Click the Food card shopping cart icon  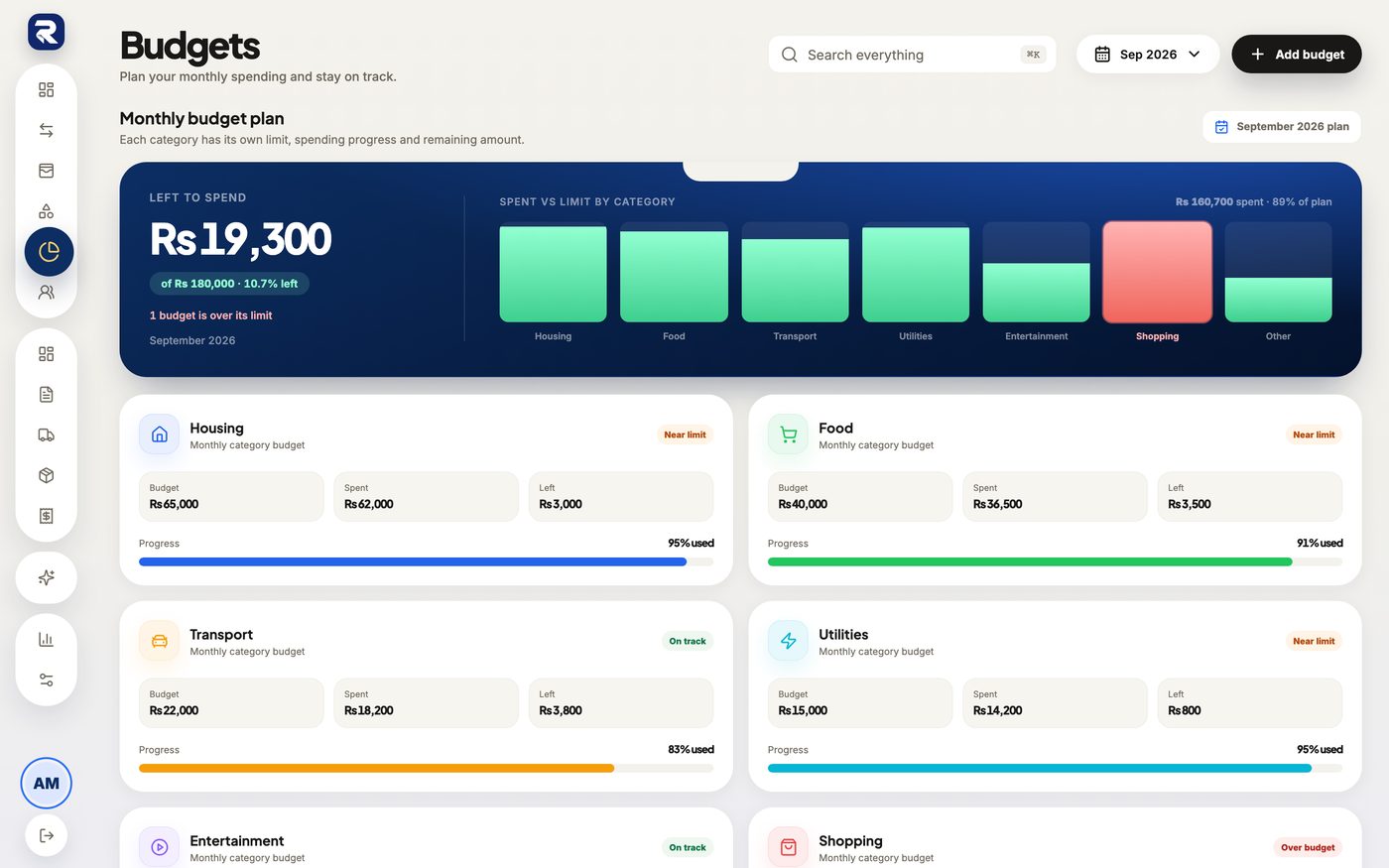788,434
